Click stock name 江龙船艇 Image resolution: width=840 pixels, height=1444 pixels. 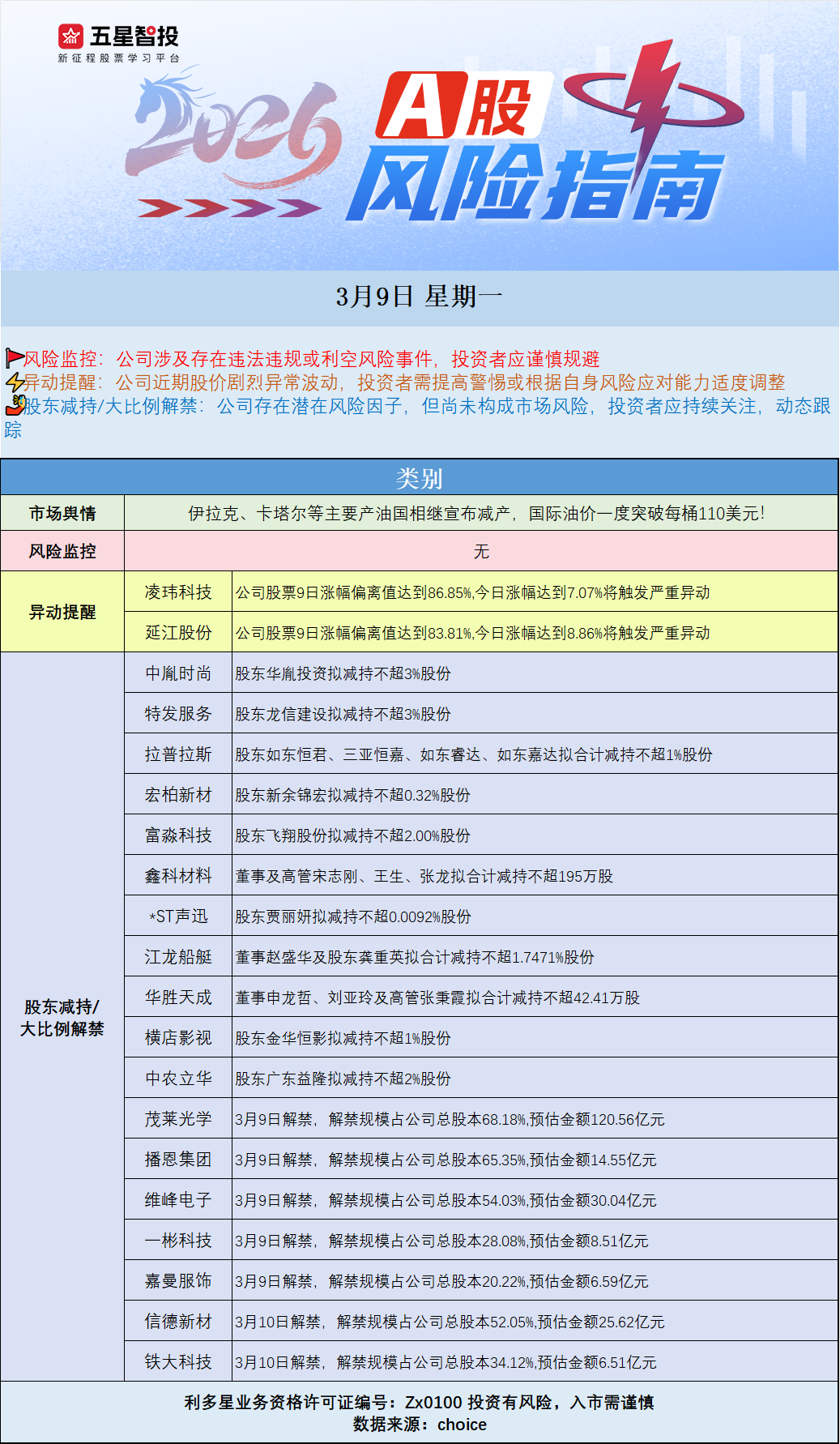pyautogui.click(x=178, y=957)
